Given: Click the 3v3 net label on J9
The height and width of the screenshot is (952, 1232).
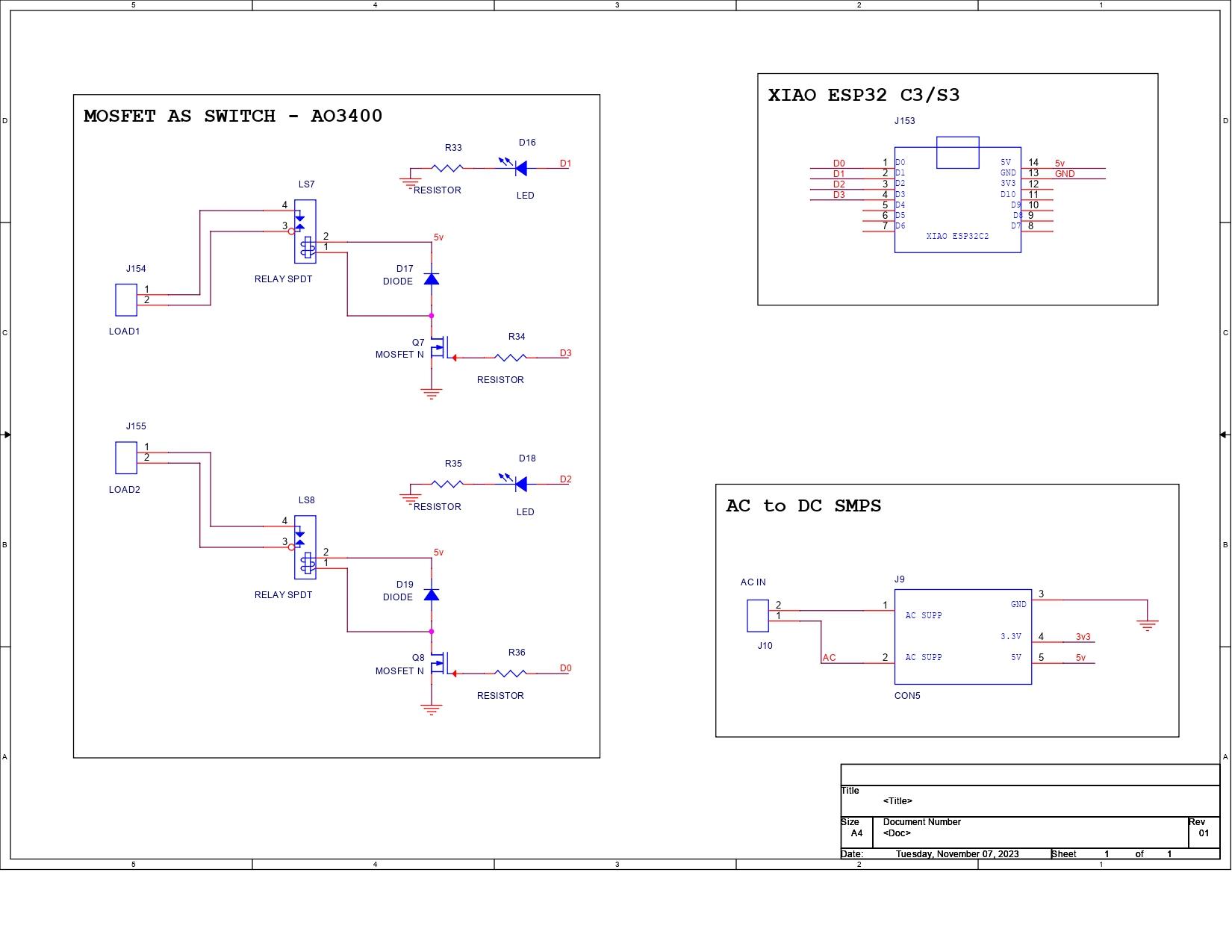Looking at the screenshot, I should click(1083, 637).
